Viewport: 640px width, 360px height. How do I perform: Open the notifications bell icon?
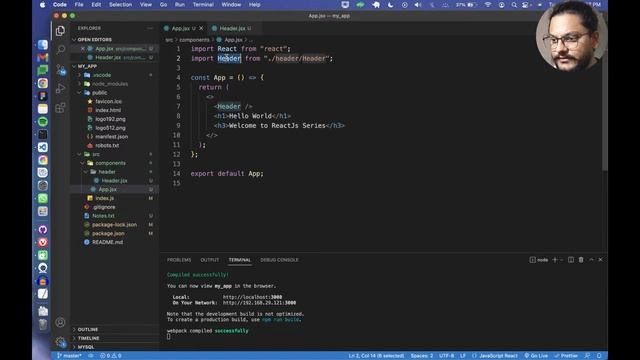click(599, 356)
